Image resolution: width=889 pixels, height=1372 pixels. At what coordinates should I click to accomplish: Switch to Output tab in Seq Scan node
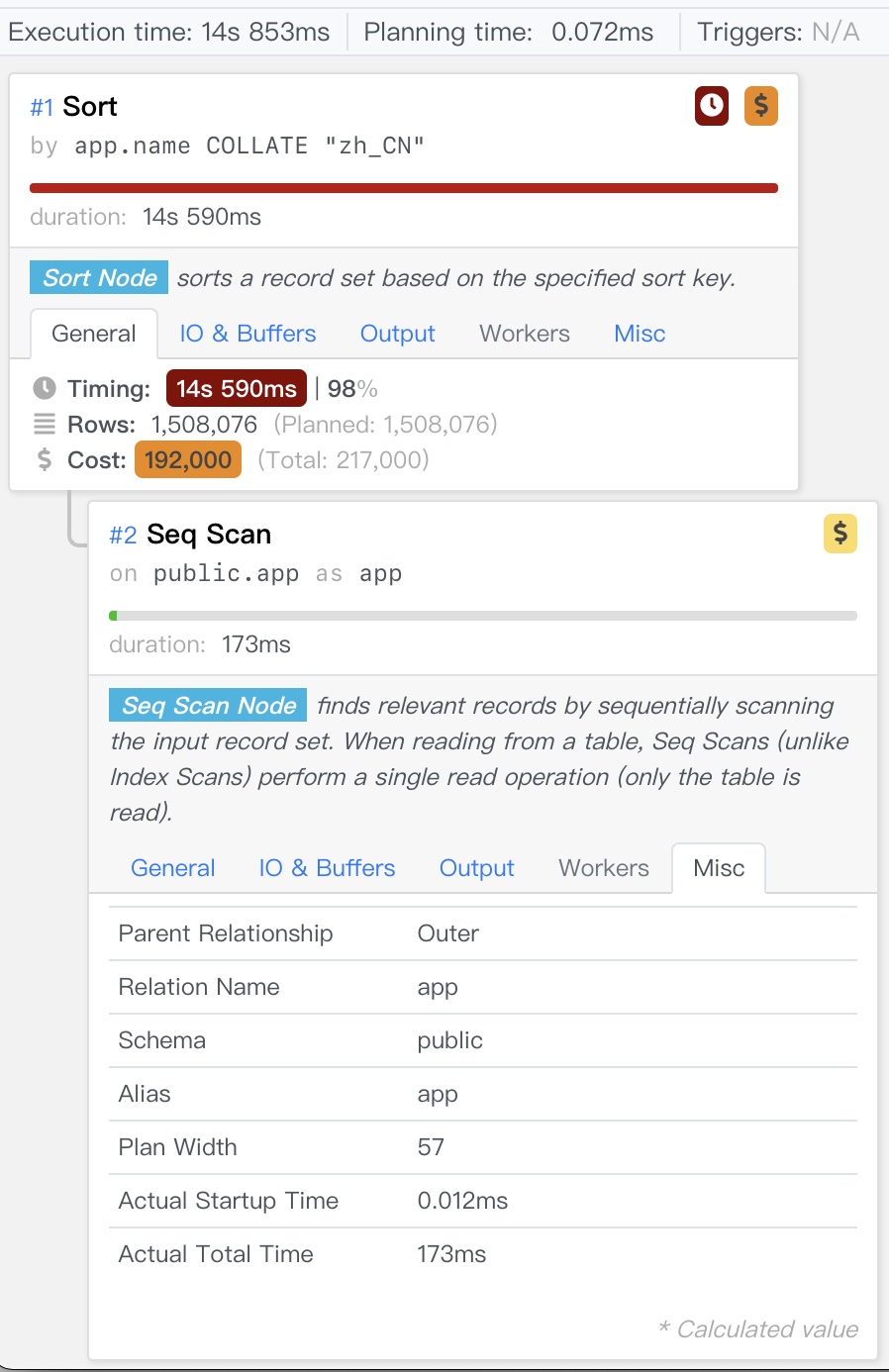click(x=476, y=868)
